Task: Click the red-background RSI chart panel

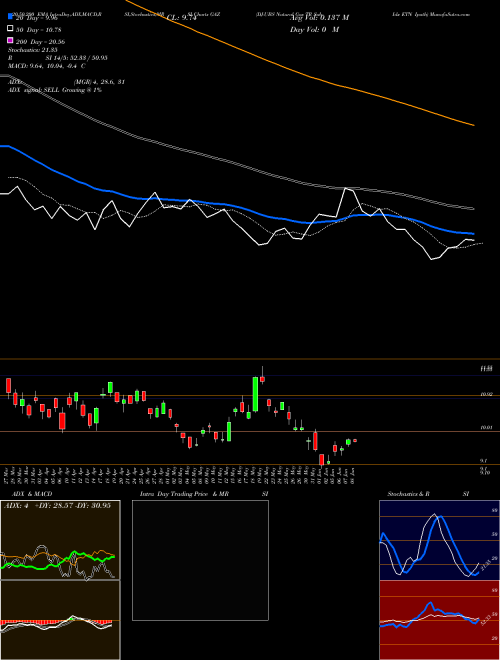Action: 439,620
